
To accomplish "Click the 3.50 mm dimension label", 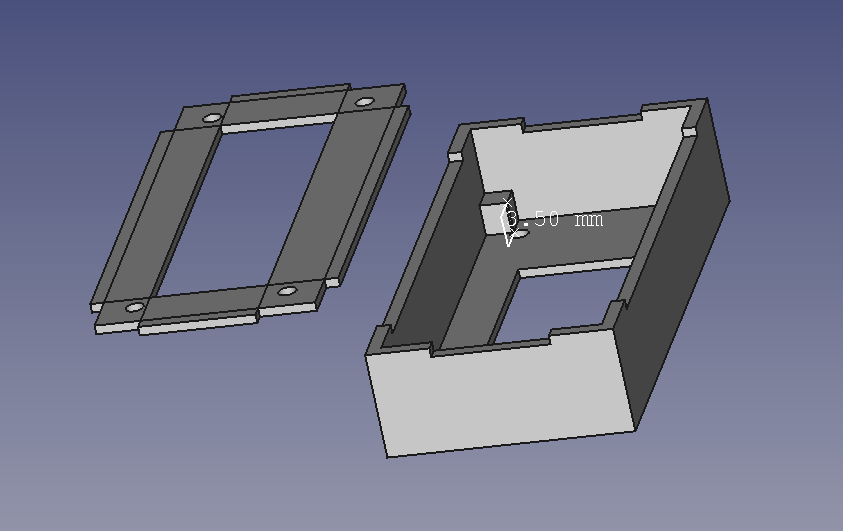I will tap(555, 219).
